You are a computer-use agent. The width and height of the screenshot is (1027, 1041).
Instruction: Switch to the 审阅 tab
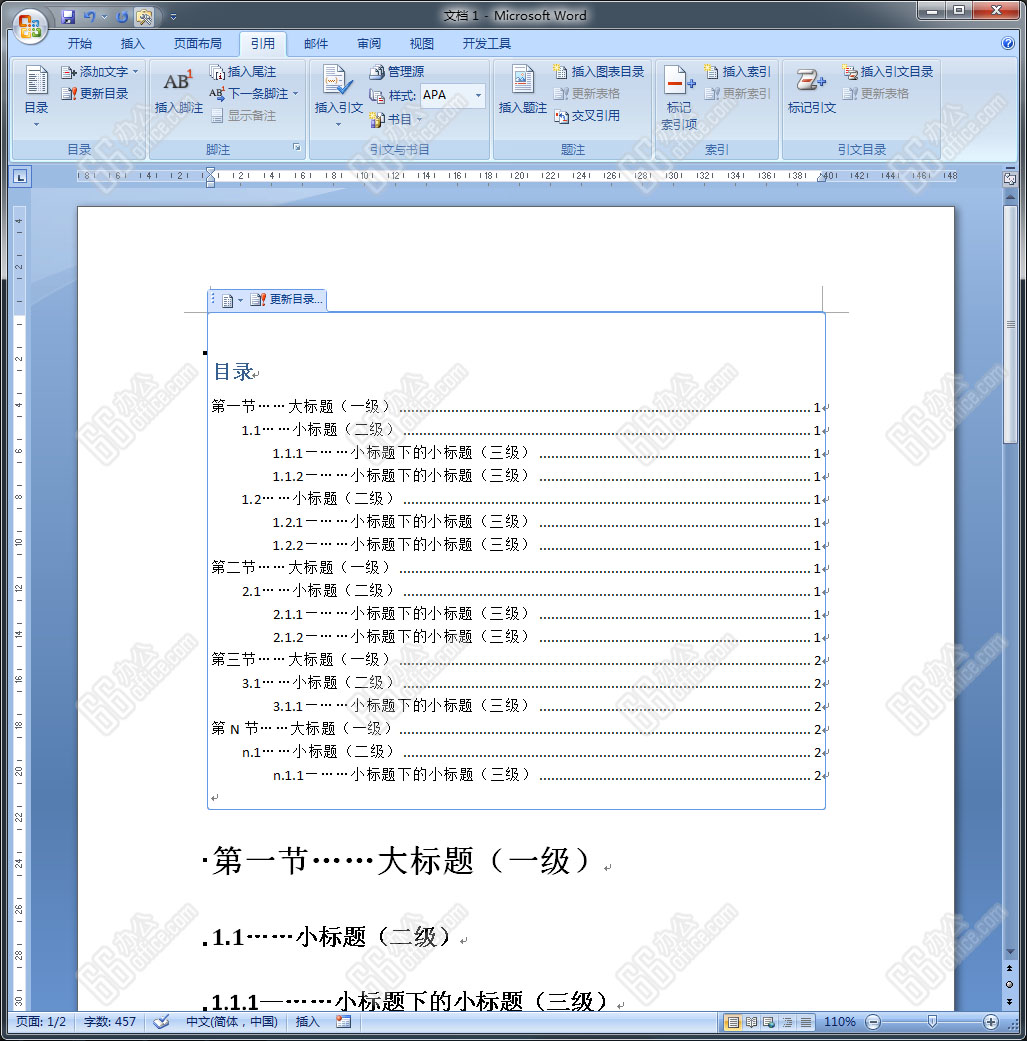(368, 44)
